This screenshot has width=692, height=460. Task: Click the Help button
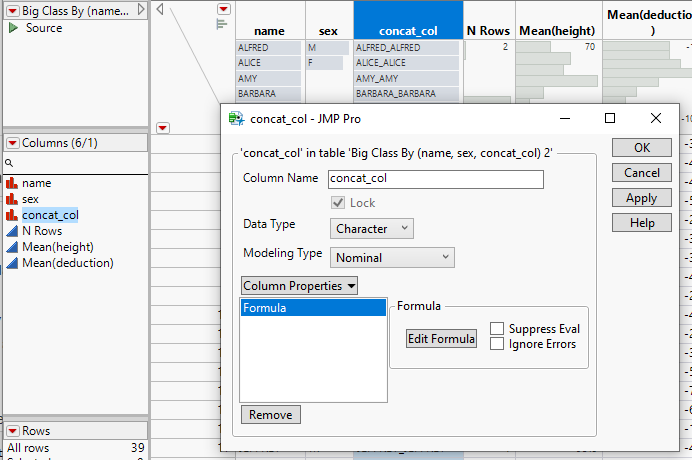pyautogui.click(x=642, y=223)
